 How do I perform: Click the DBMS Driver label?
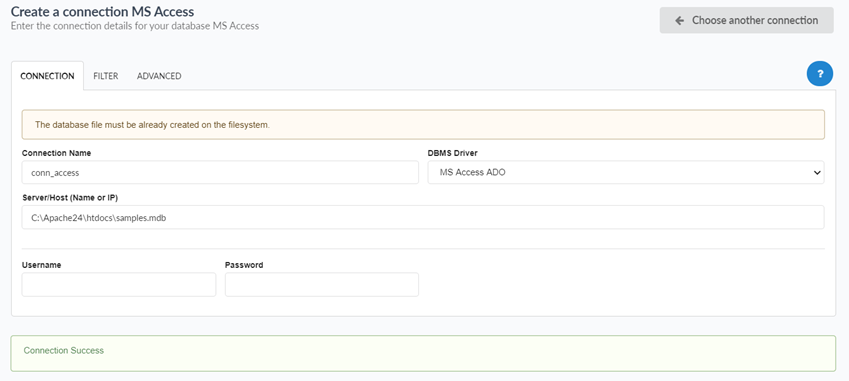[453, 153]
